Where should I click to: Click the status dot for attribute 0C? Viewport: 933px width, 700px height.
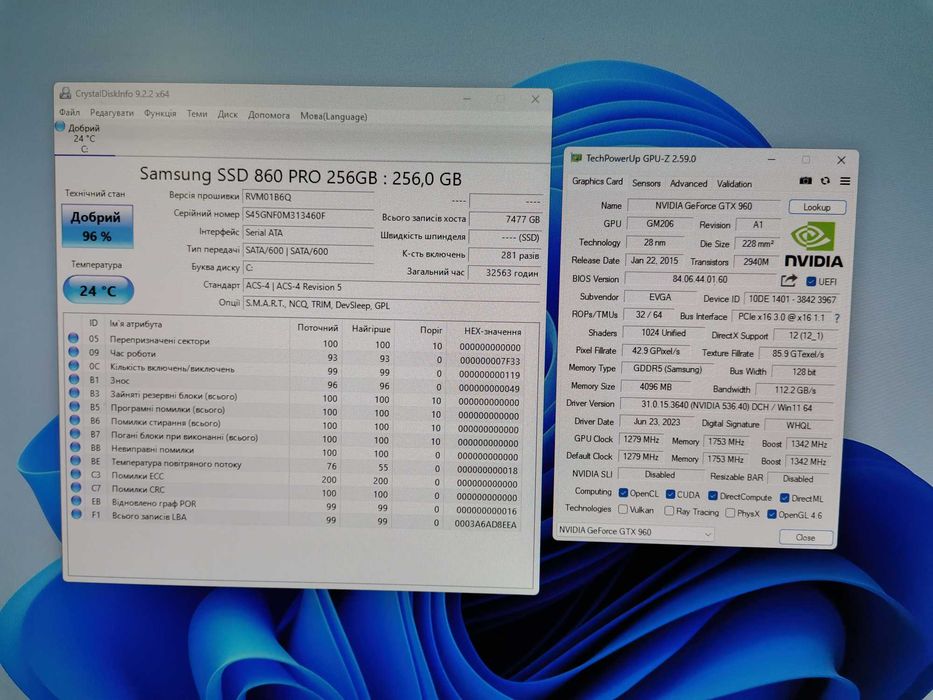(x=73, y=365)
